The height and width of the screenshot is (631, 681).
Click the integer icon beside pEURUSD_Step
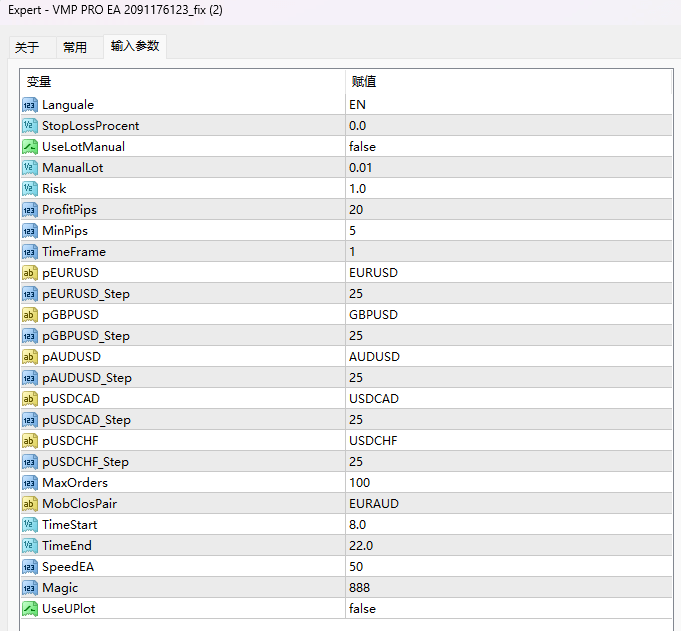coord(30,294)
